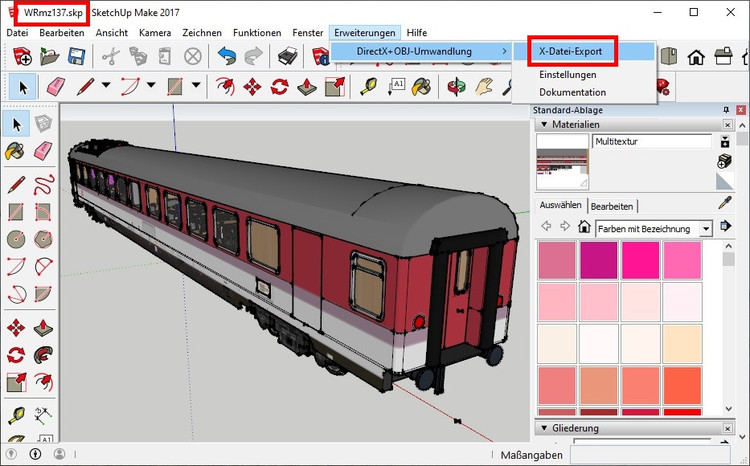Screen dimensions: 750x466
Task: Open the Bearbeiten menu
Action: point(62,33)
